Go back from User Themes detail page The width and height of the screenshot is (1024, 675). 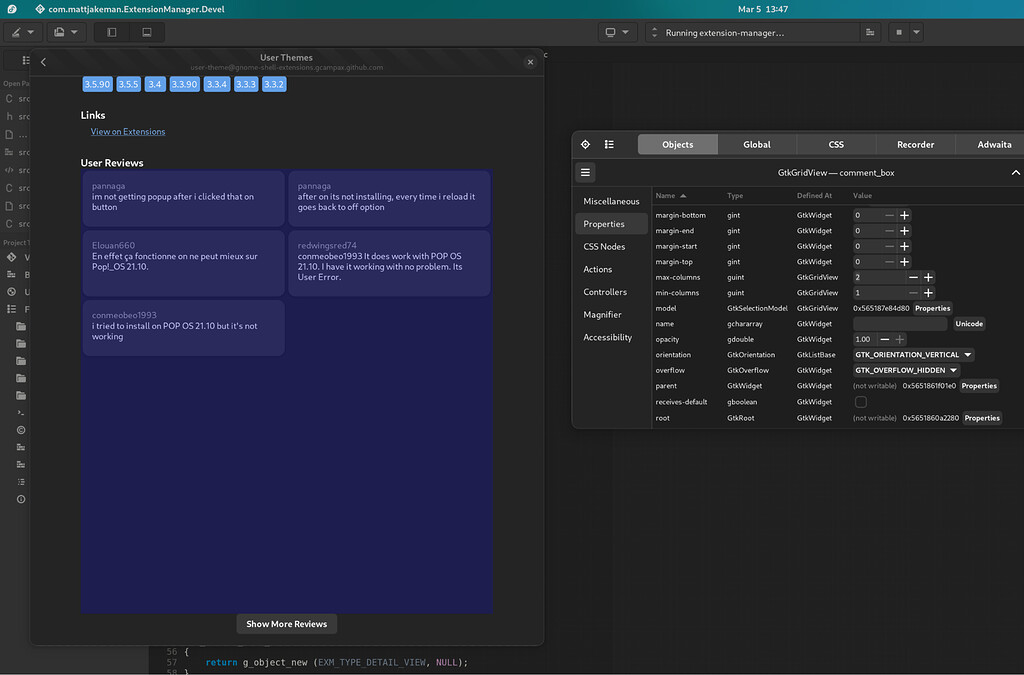(43, 62)
